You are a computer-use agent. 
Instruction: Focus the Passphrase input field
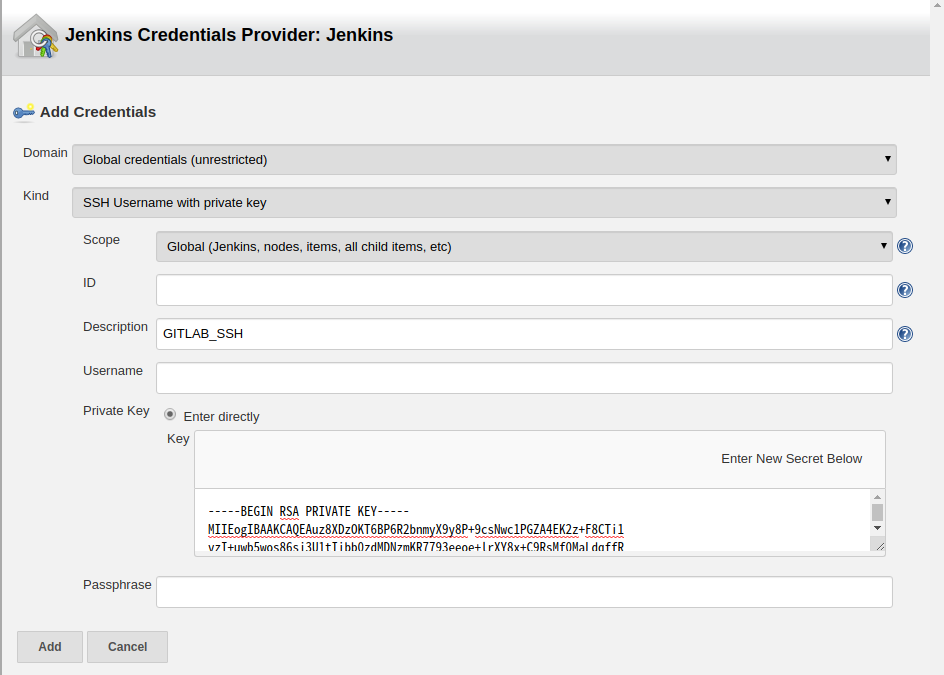click(524, 592)
